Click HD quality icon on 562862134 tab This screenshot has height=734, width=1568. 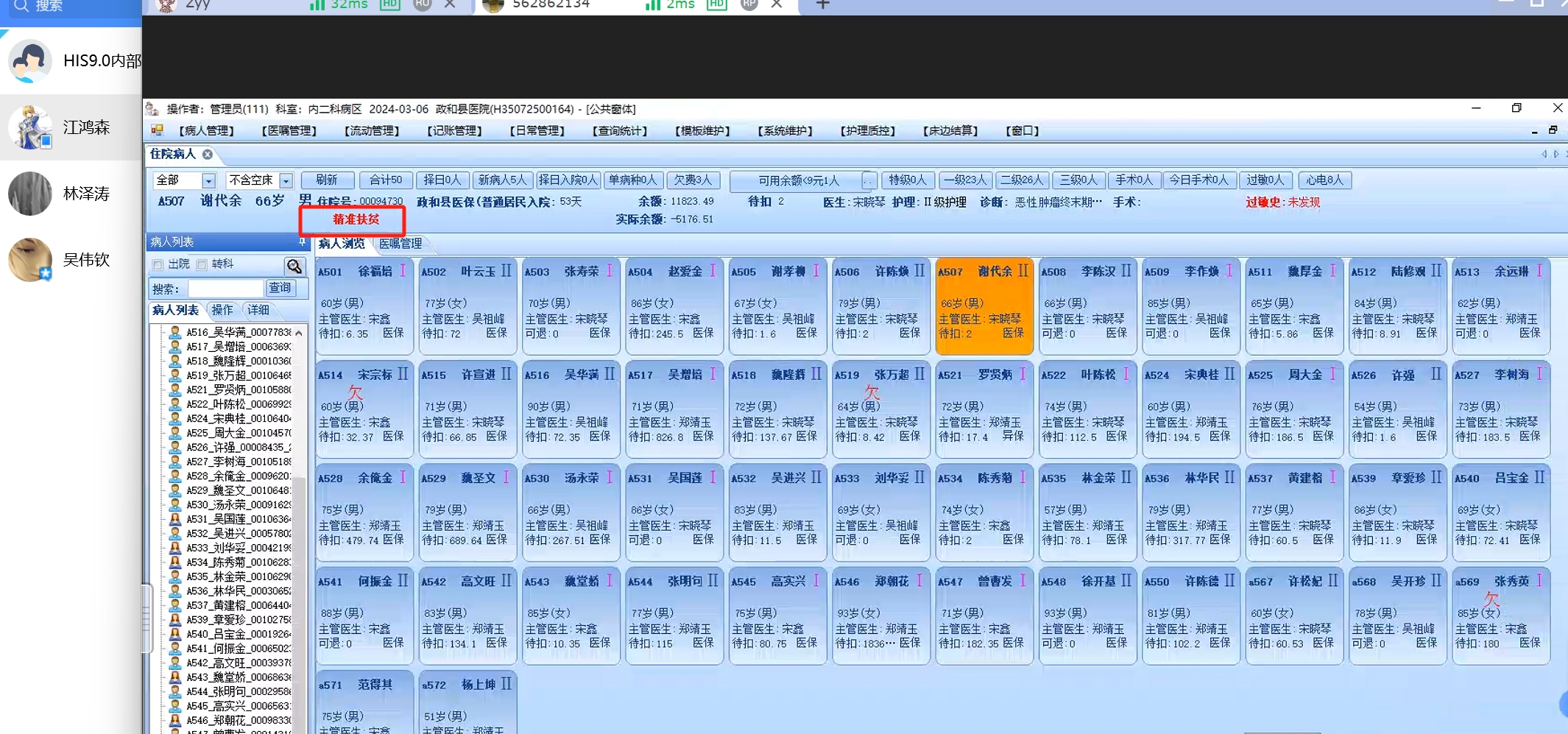coord(716,4)
